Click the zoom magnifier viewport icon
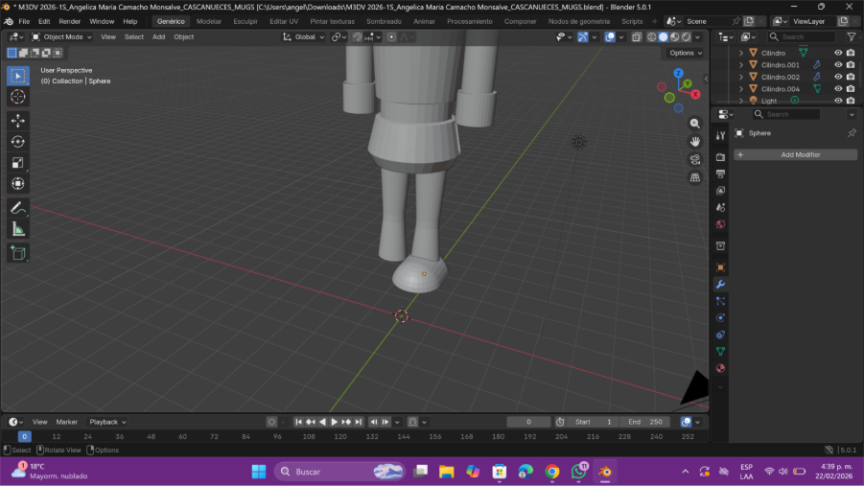 [695, 124]
